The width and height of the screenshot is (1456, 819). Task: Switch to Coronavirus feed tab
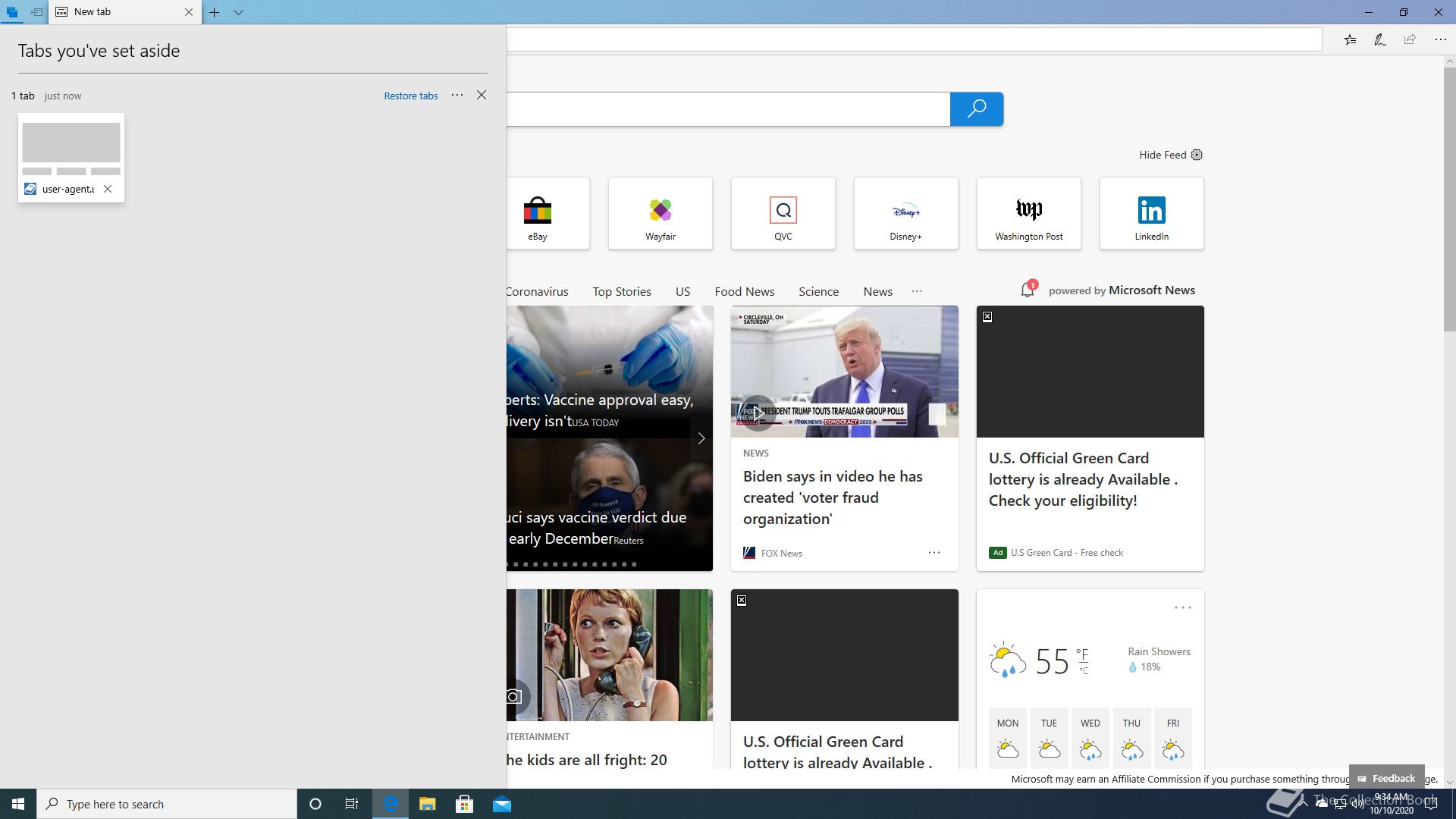coord(537,291)
